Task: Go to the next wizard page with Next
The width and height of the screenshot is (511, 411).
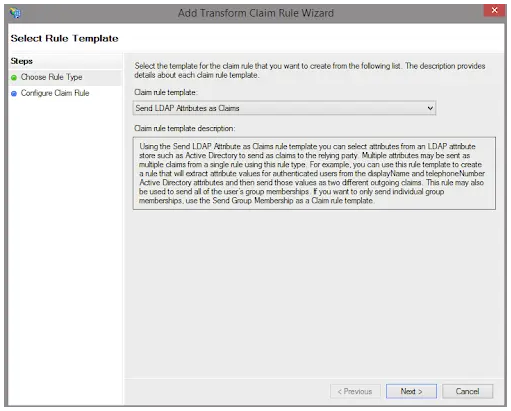Action: pos(411,391)
